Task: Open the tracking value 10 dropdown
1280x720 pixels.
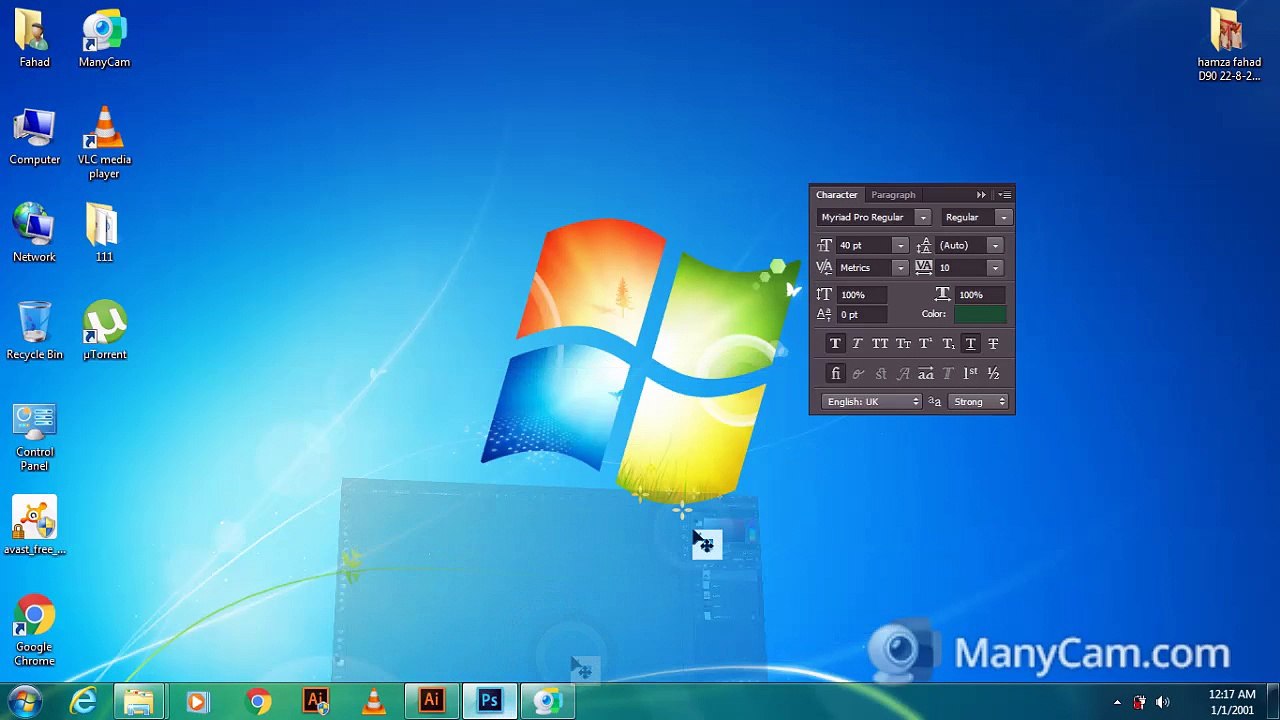Action: 995,268
